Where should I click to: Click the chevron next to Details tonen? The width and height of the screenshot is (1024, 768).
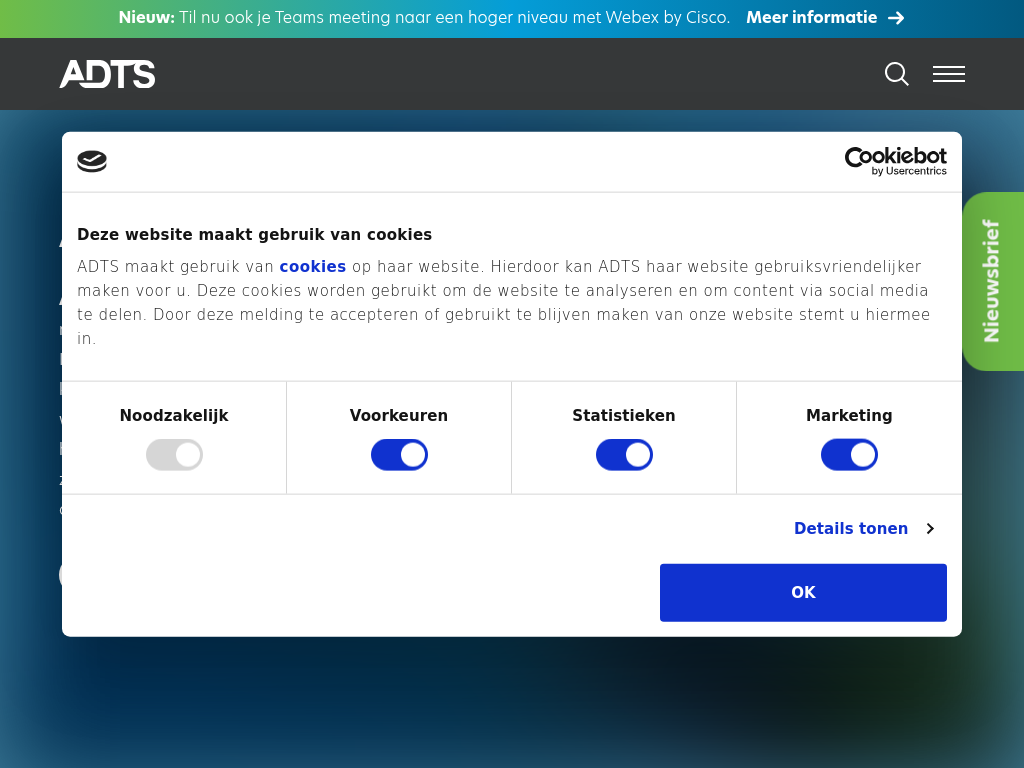point(930,529)
